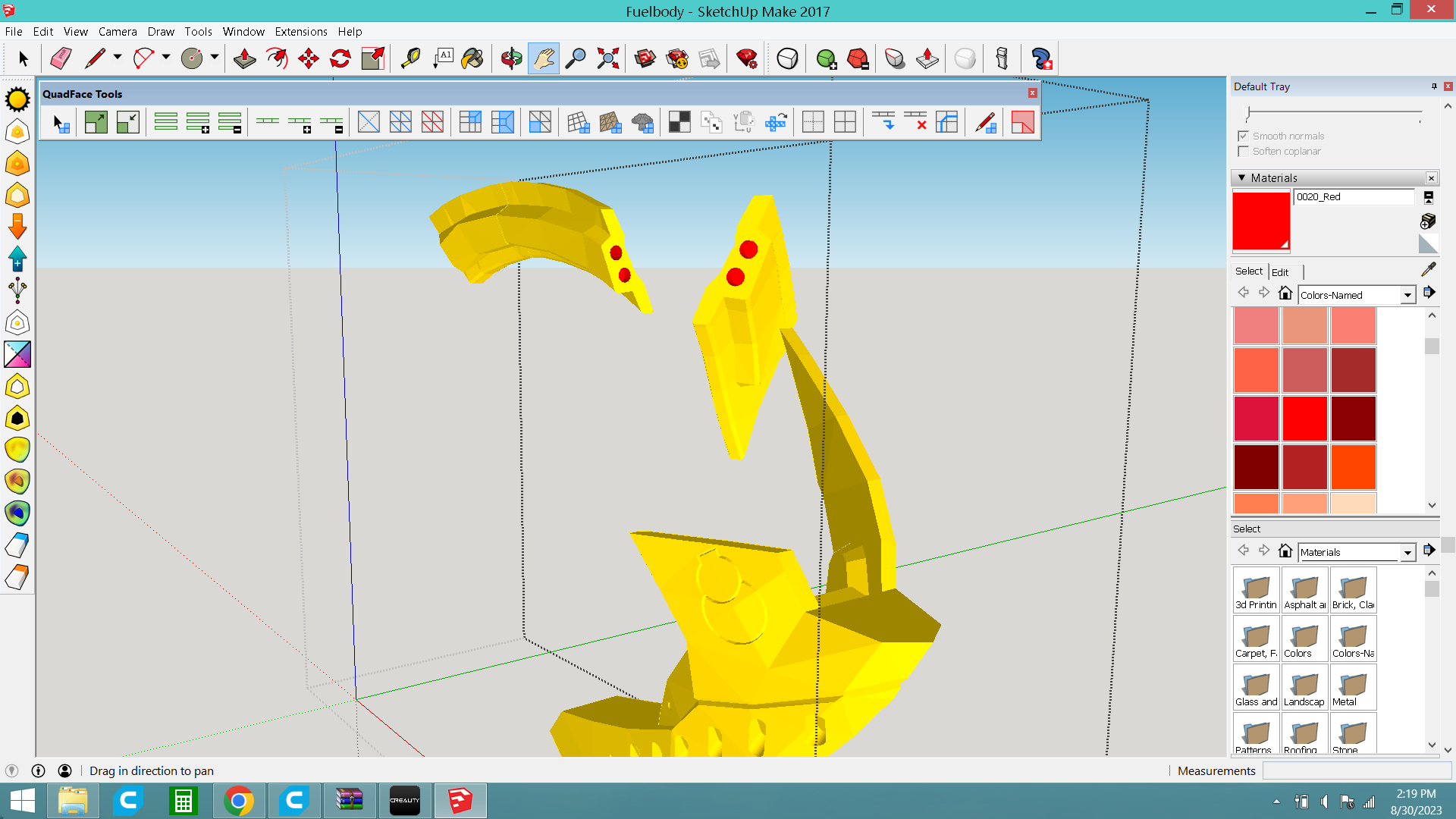The height and width of the screenshot is (819, 1456).
Task: Select the Move tool
Action: coord(309,58)
